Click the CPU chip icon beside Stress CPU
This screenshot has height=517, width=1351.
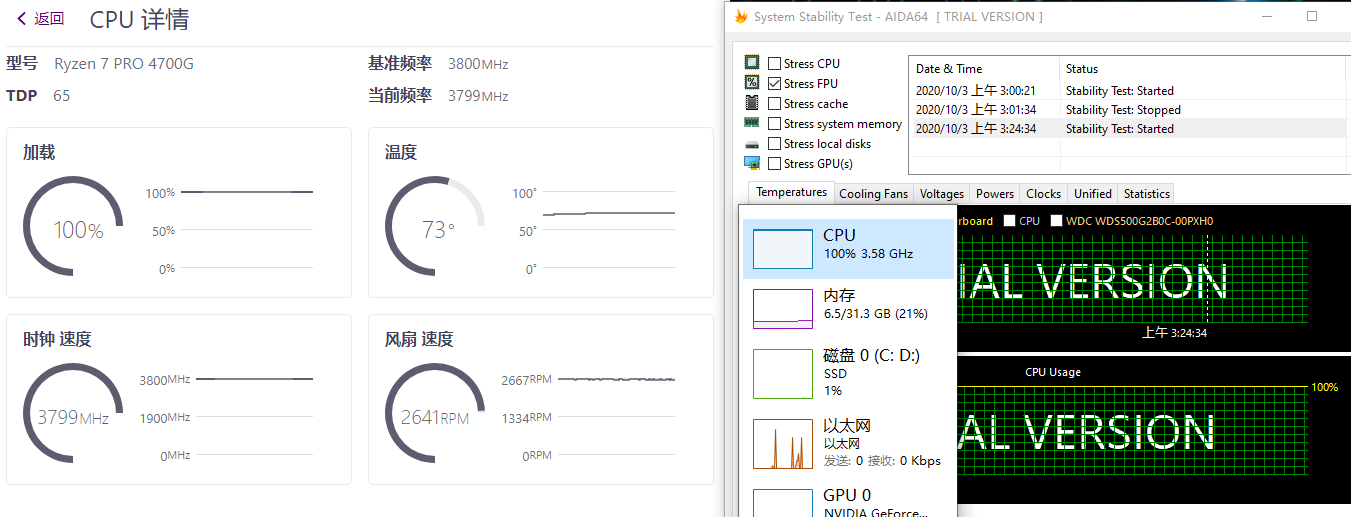click(752, 62)
